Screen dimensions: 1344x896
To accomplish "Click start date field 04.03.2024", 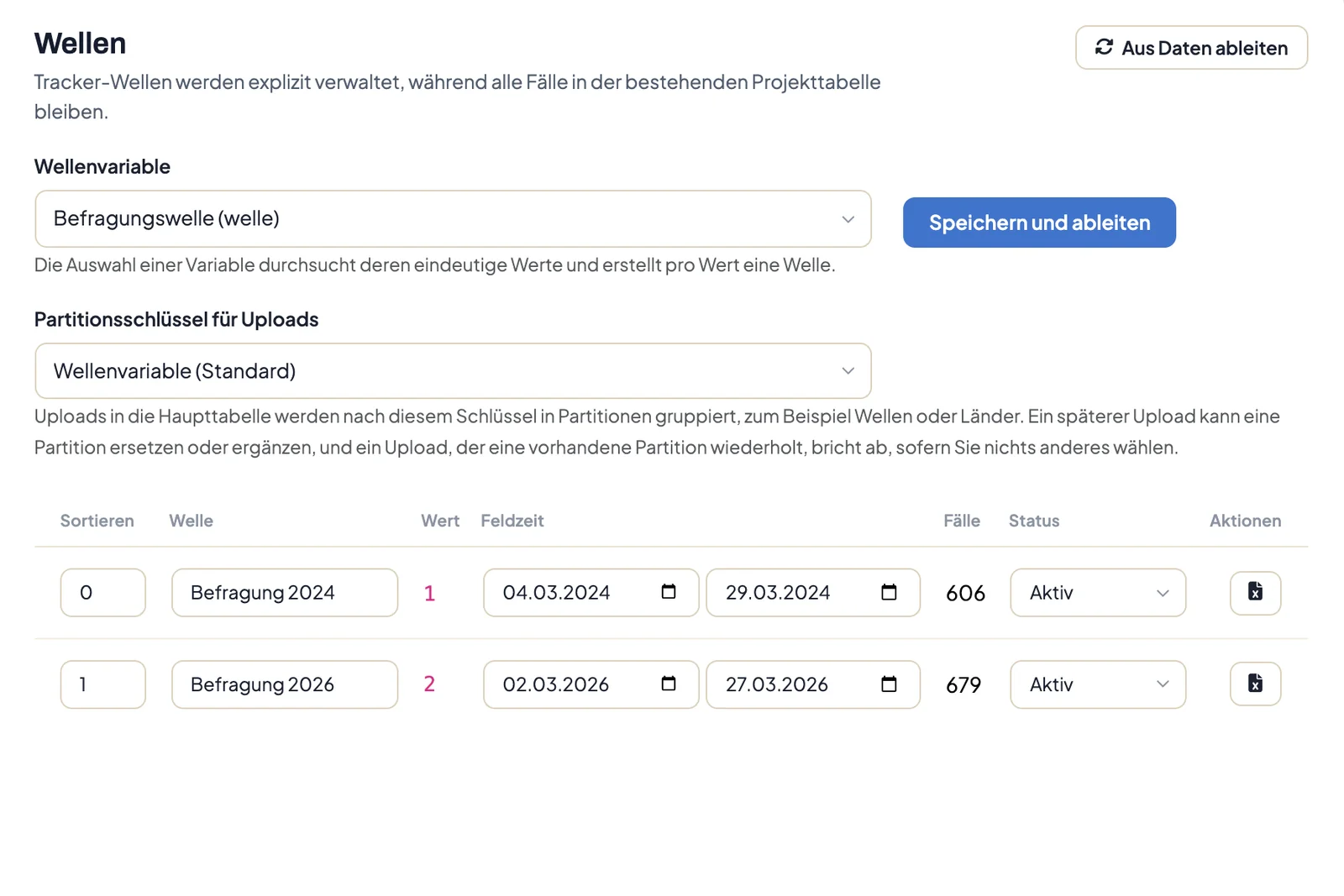I will coord(591,593).
